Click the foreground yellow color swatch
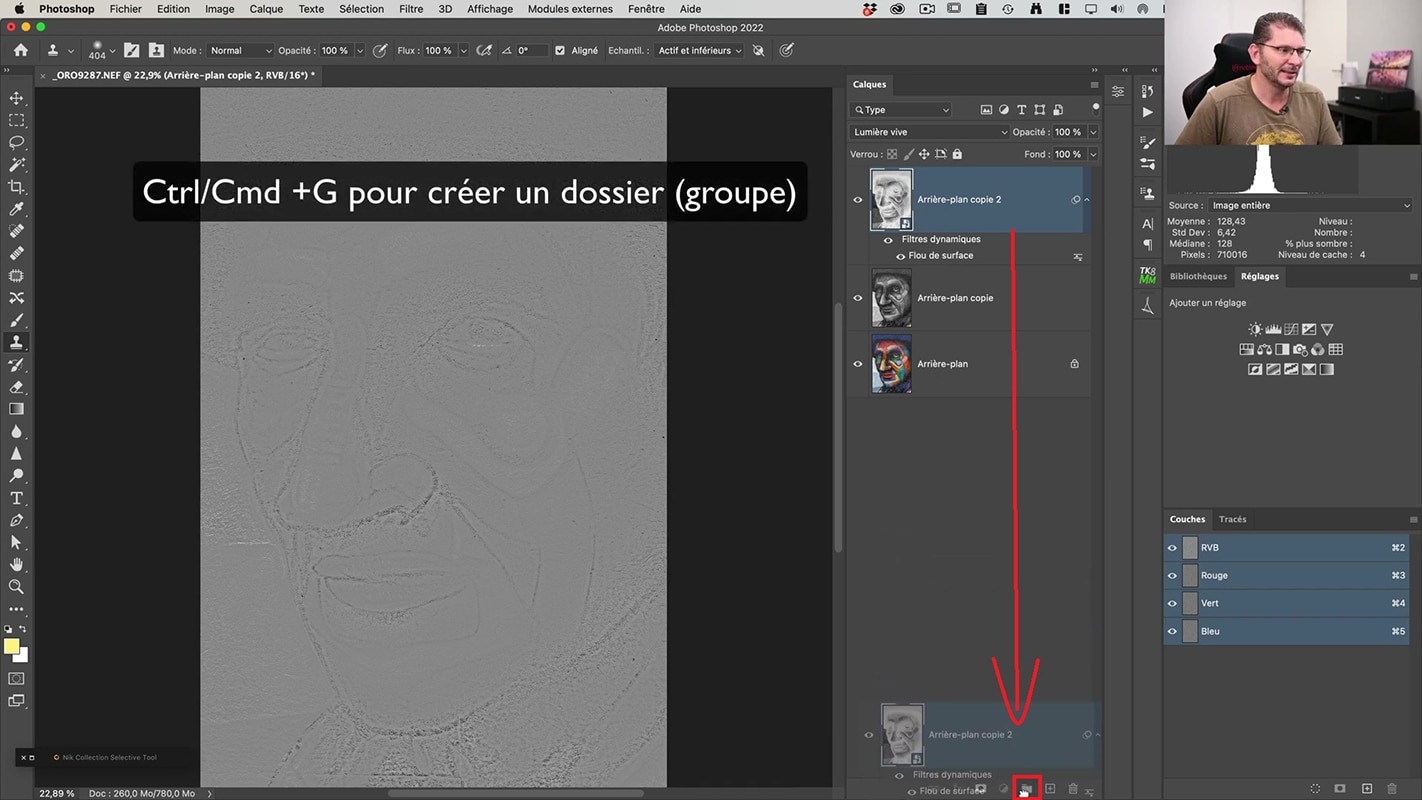Viewport: 1422px width, 800px height. [11, 647]
